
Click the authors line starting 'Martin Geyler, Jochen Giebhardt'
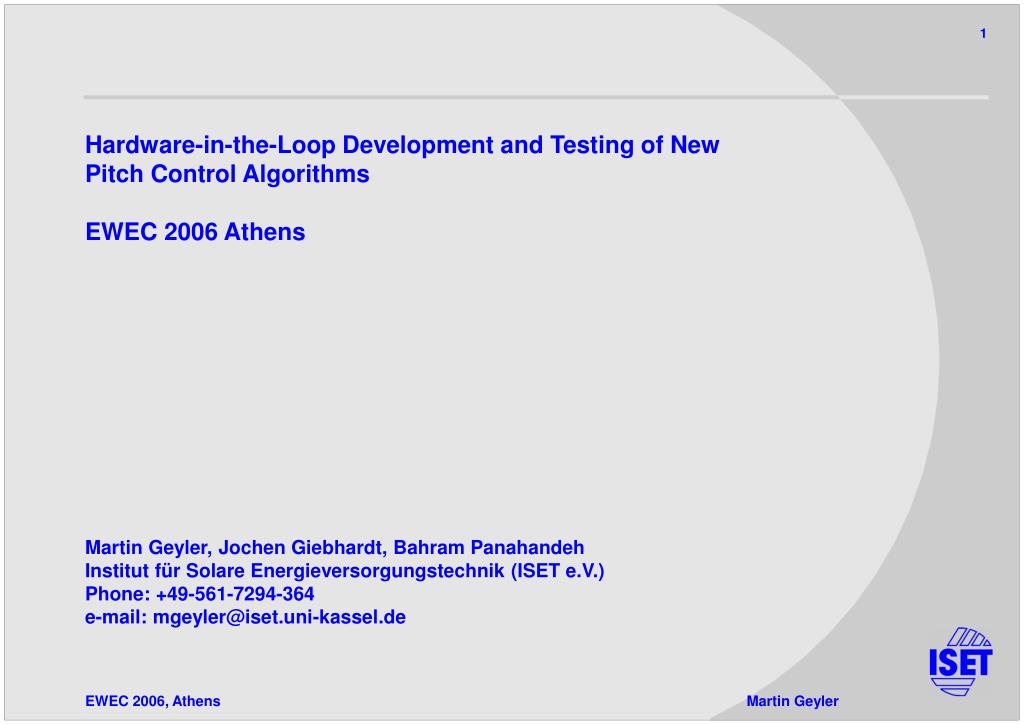pos(334,547)
